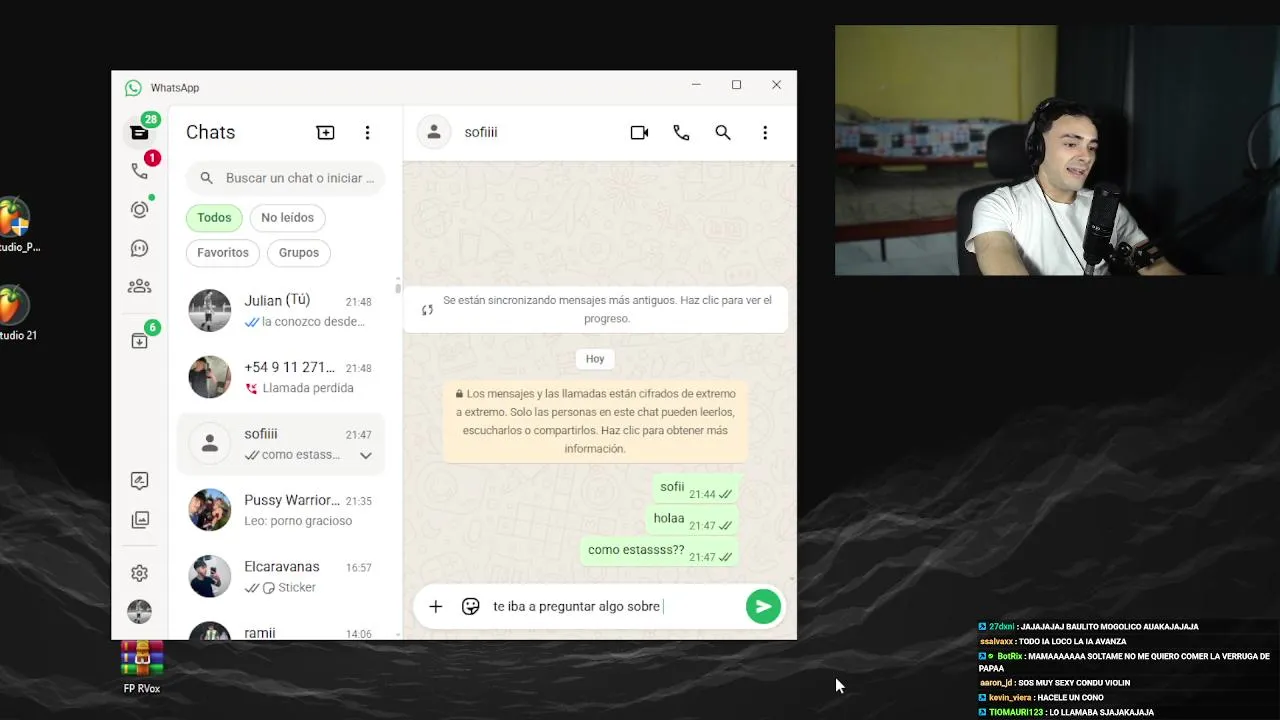The image size is (1280, 720).
Task: Open the +54 9 11 271 chat
Action: coord(281,377)
